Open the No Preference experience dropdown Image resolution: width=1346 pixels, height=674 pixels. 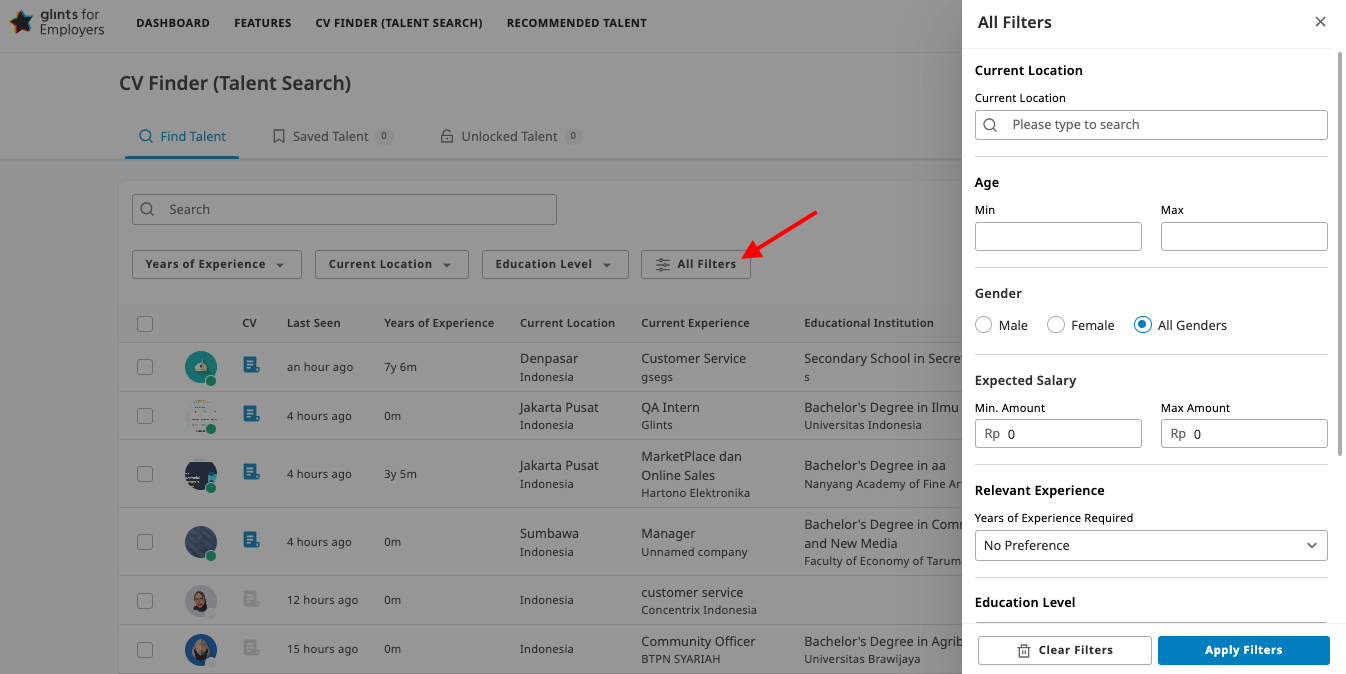(1150, 545)
